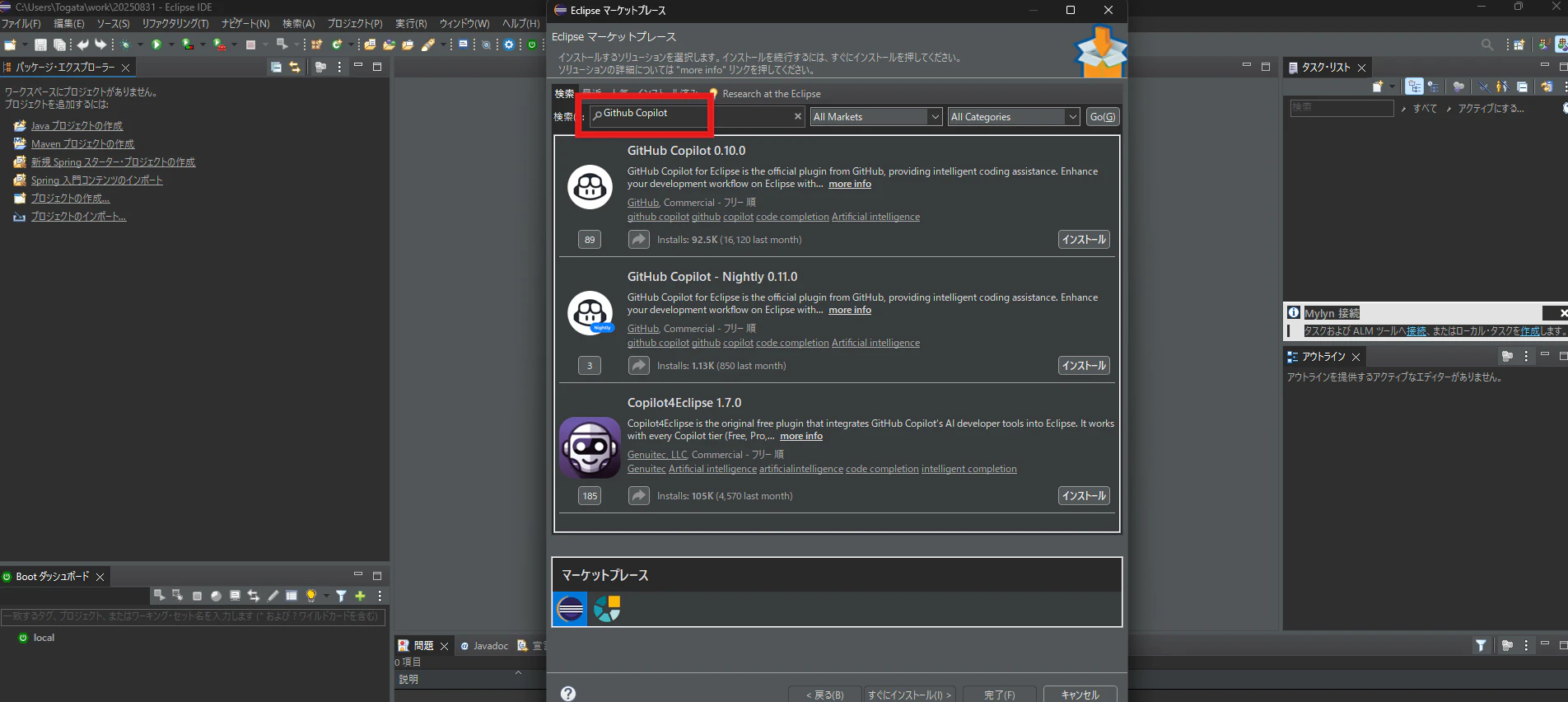Screen dimensions: 1568x702
Task: Open the New file dropdown arrow in toolbar
Action: pyautogui.click(x=25, y=44)
